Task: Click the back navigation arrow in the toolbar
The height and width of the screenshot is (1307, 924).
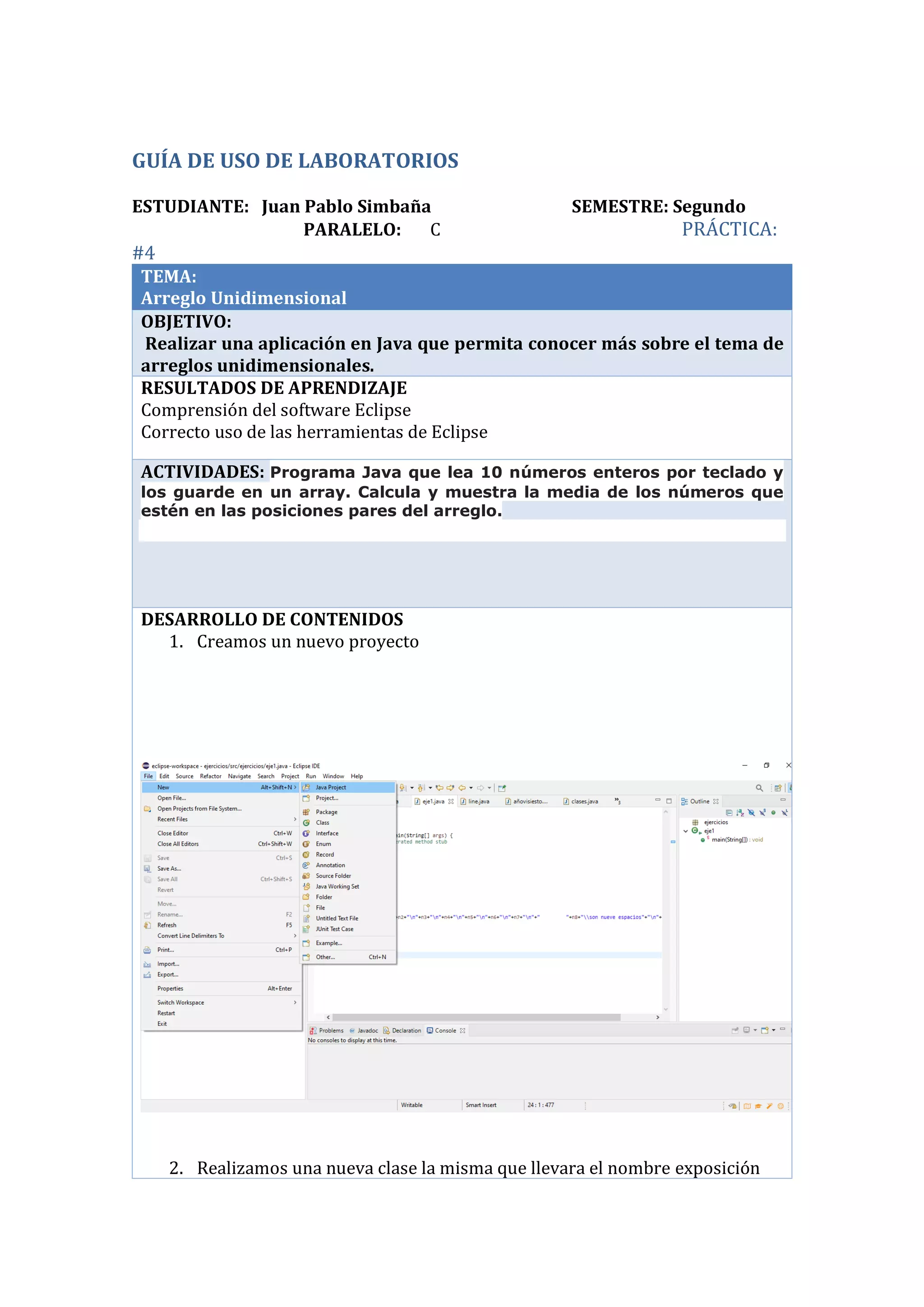Action: (x=462, y=788)
